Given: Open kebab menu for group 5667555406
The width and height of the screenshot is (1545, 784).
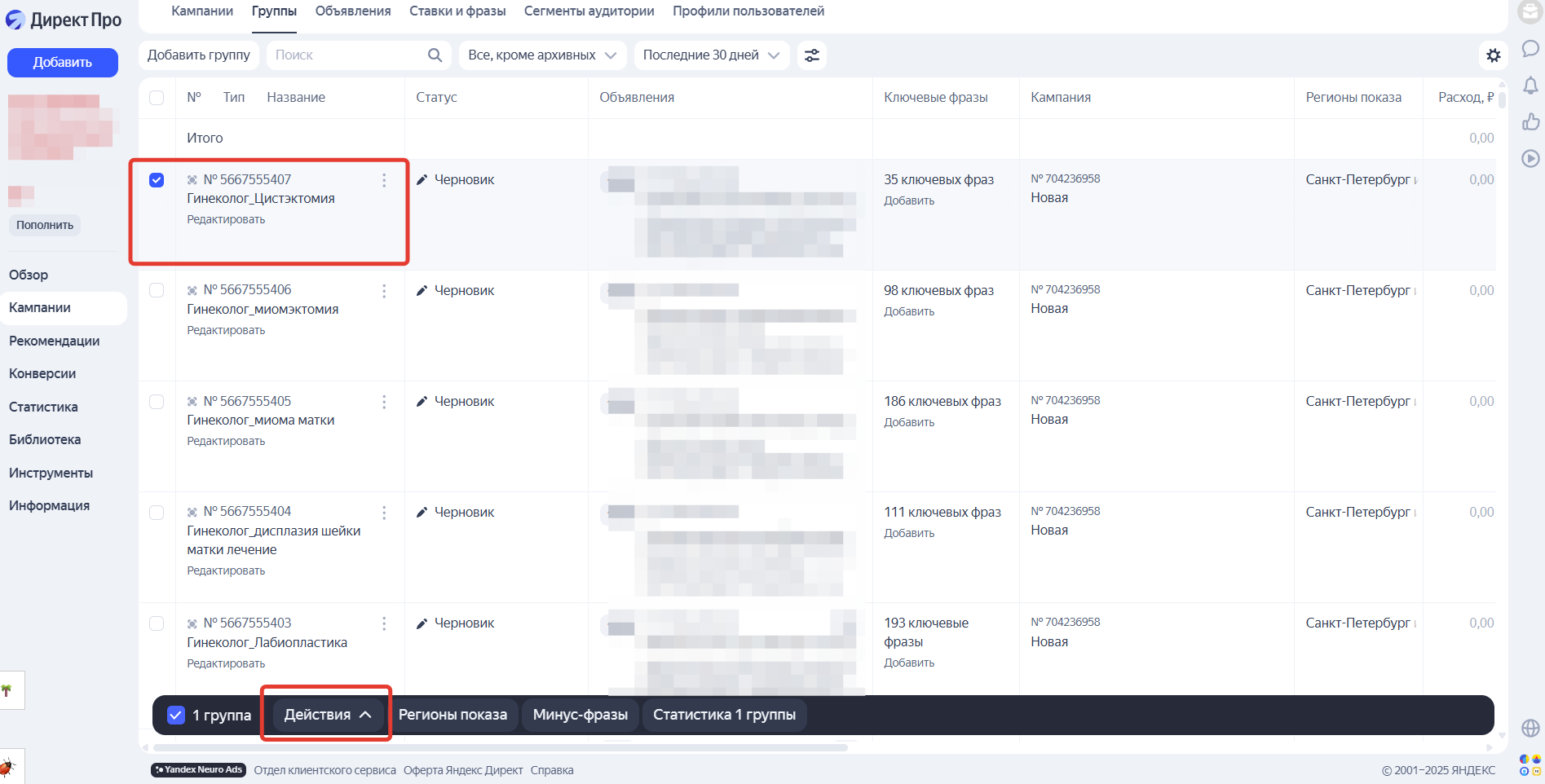Looking at the screenshot, I should point(384,290).
